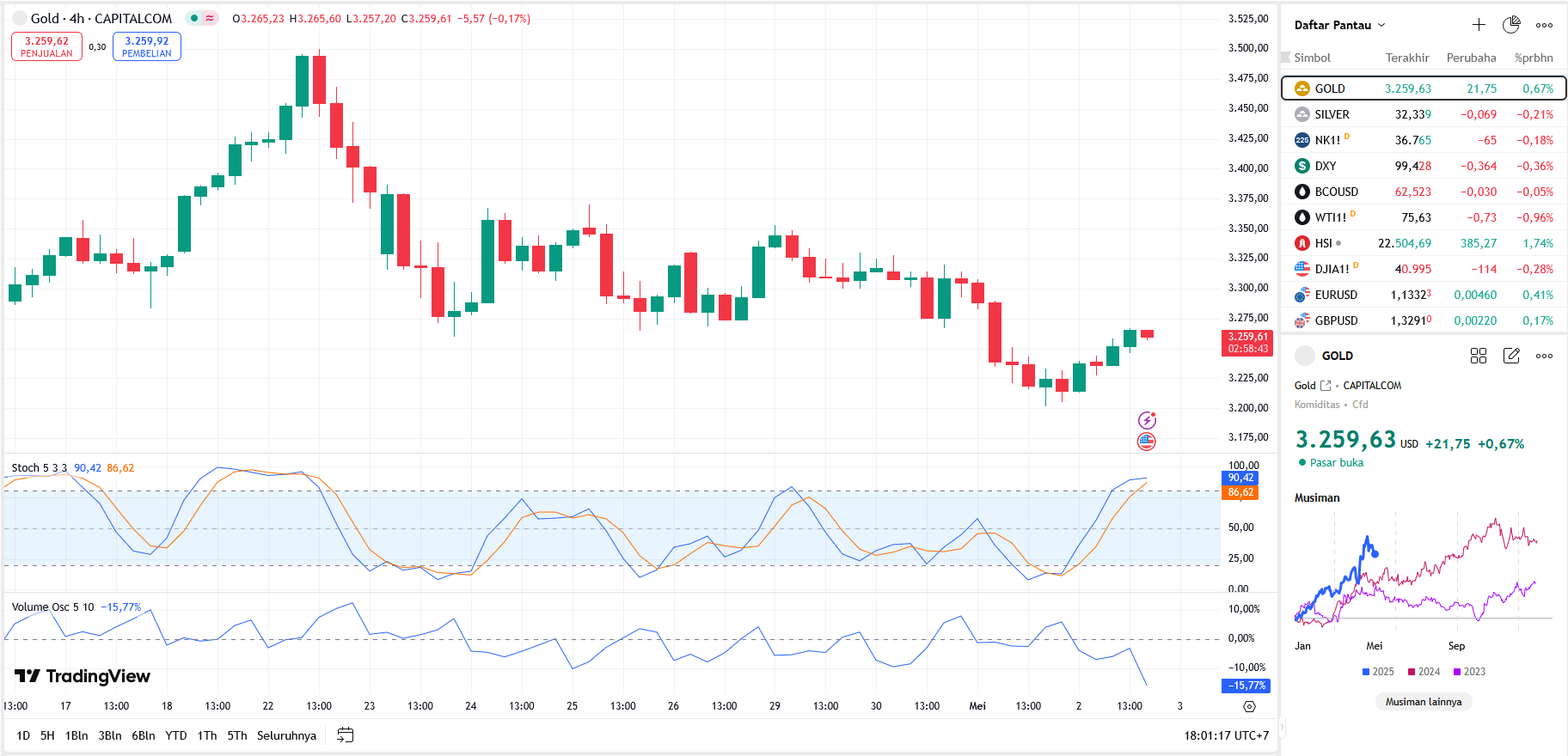1568x756 pixels.
Task: Select the 1Bln time range
Action: pos(77,735)
